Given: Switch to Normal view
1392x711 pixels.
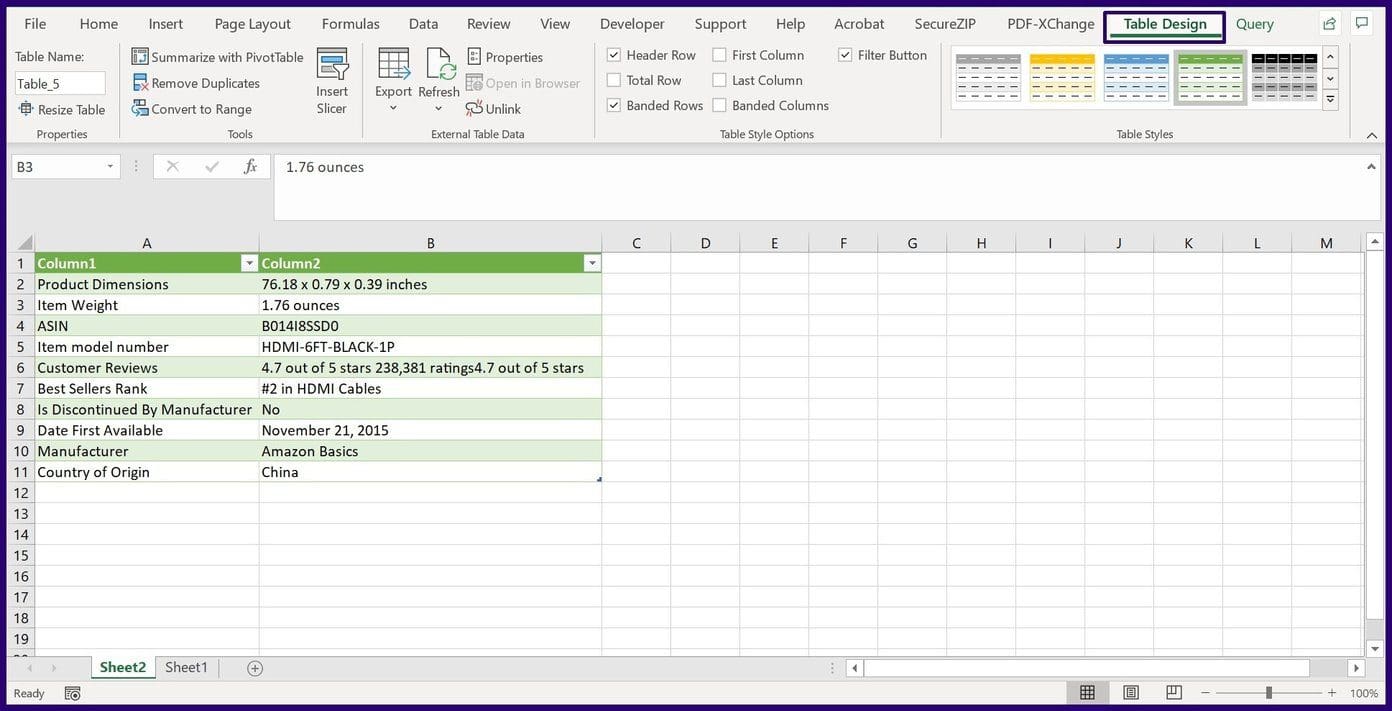Looking at the screenshot, I should point(1087,693).
